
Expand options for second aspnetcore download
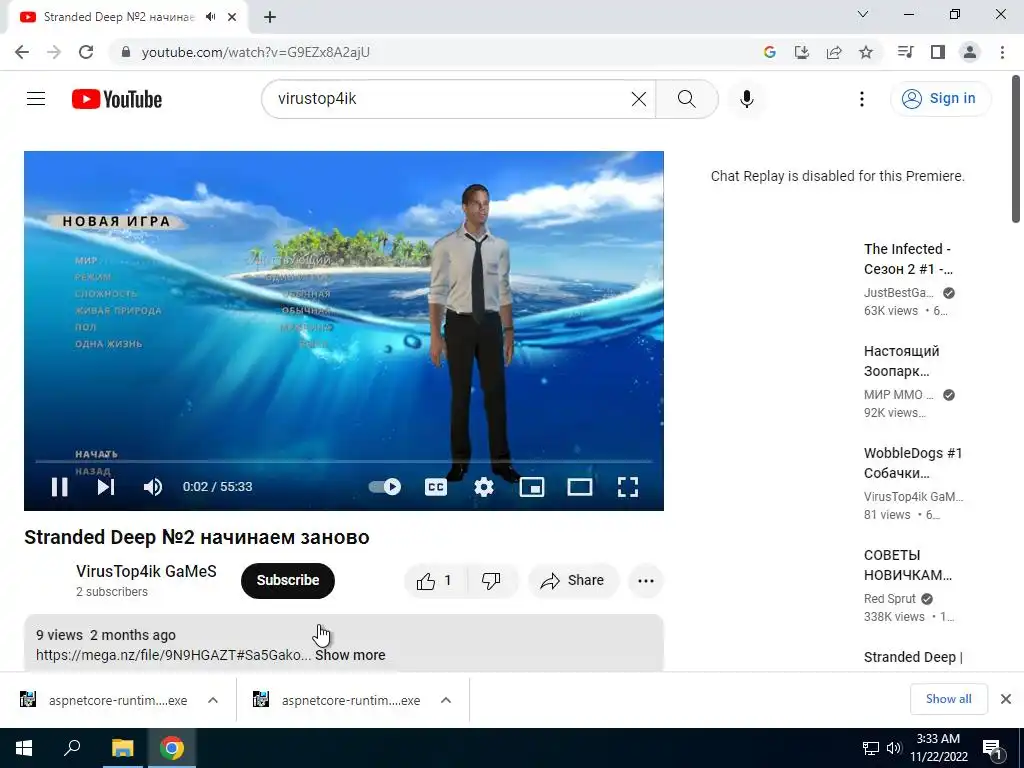click(x=446, y=700)
